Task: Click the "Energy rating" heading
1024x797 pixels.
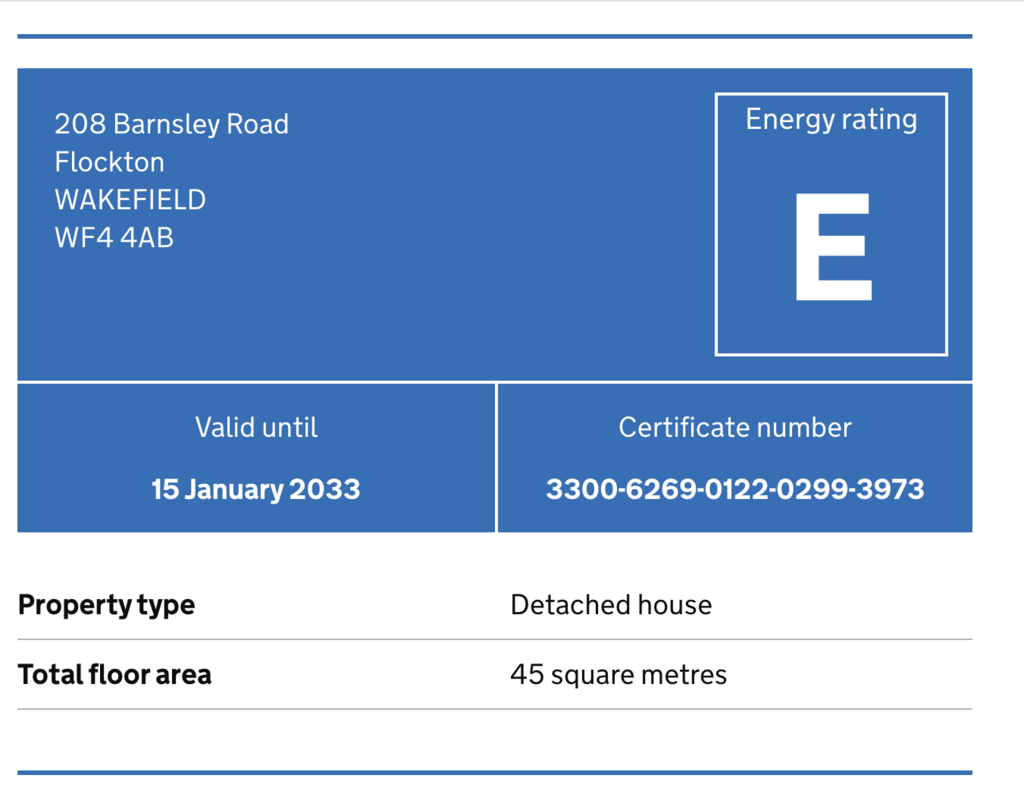Action: point(831,120)
